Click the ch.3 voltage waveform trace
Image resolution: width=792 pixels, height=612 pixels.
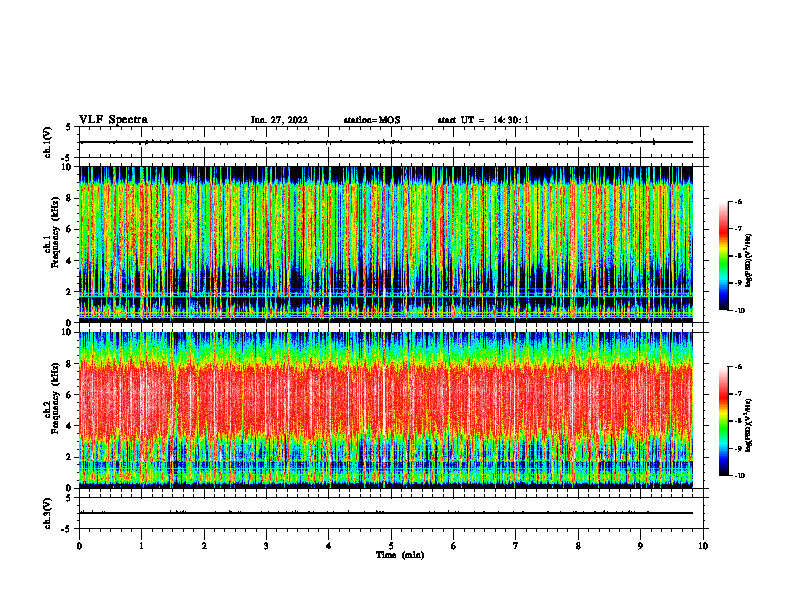tap(386, 513)
